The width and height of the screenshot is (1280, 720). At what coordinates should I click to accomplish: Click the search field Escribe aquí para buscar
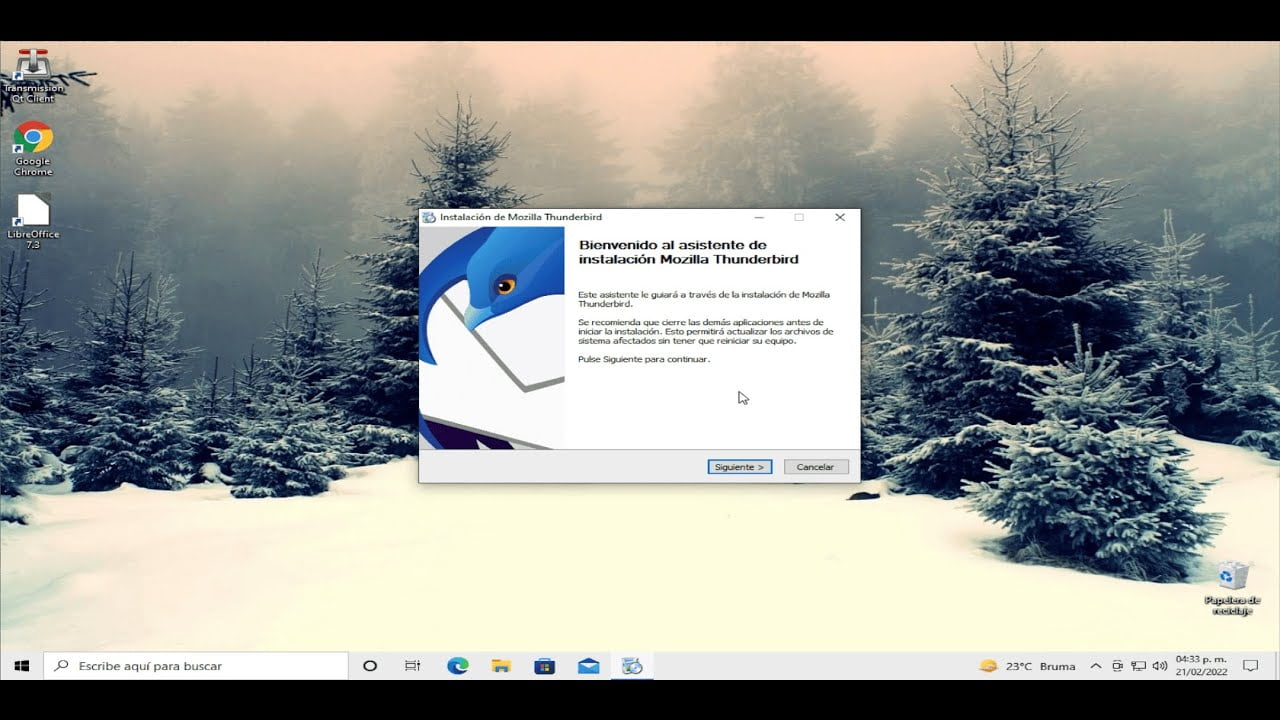[x=195, y=665]
